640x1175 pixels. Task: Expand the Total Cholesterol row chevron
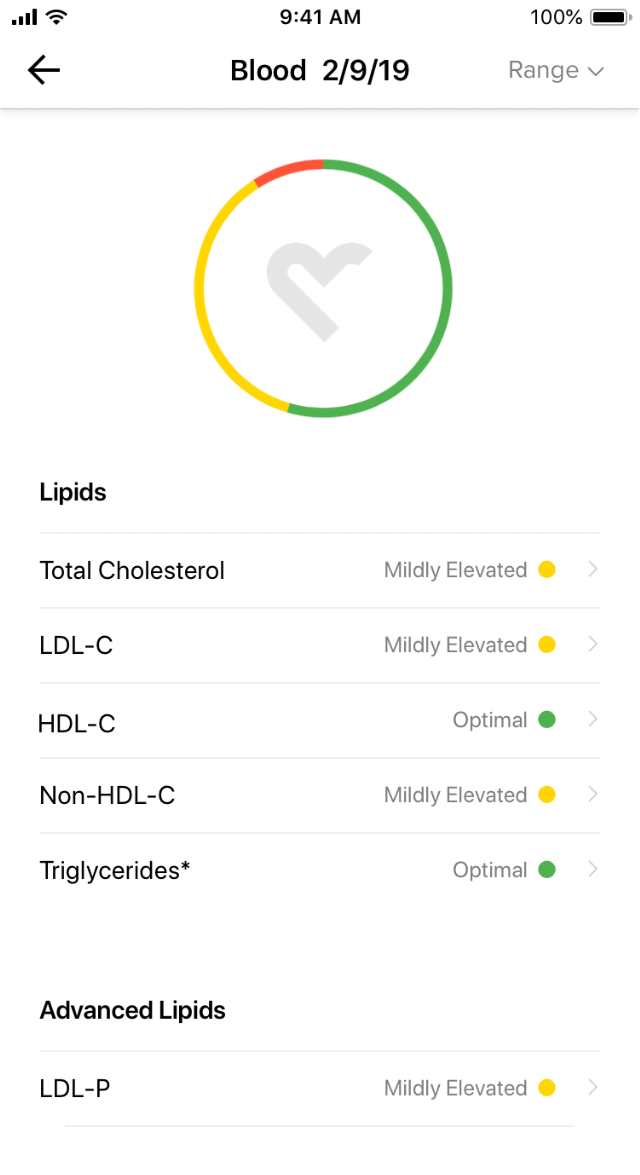pyautogui.click(x=593, y=569)
